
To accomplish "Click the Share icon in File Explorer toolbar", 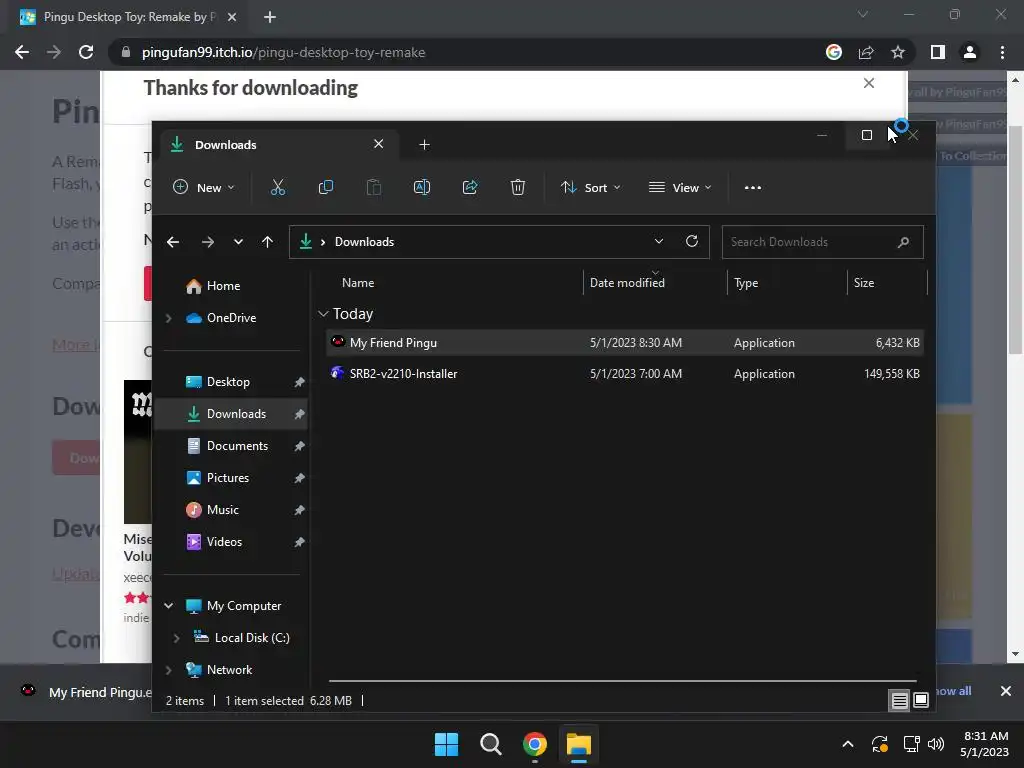I will coord(470,187).
